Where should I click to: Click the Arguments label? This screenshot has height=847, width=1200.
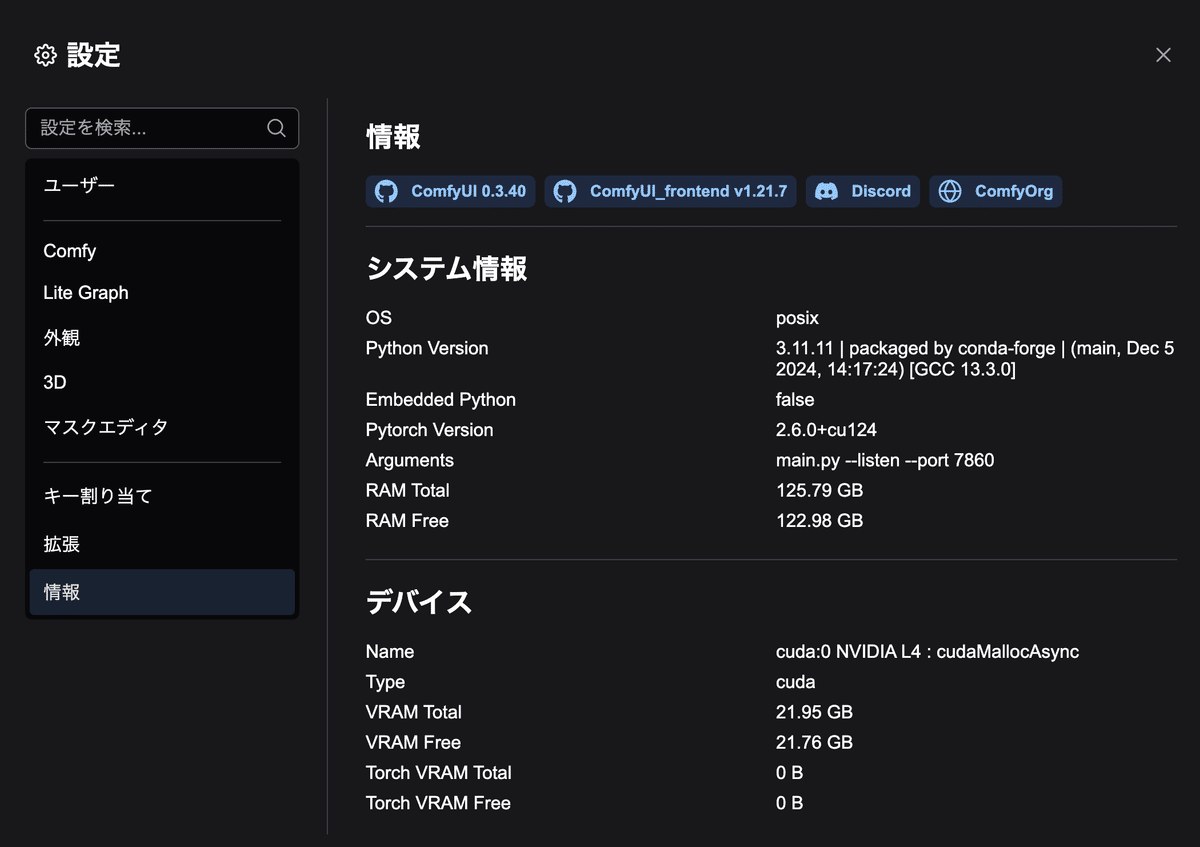coord(410,460)
